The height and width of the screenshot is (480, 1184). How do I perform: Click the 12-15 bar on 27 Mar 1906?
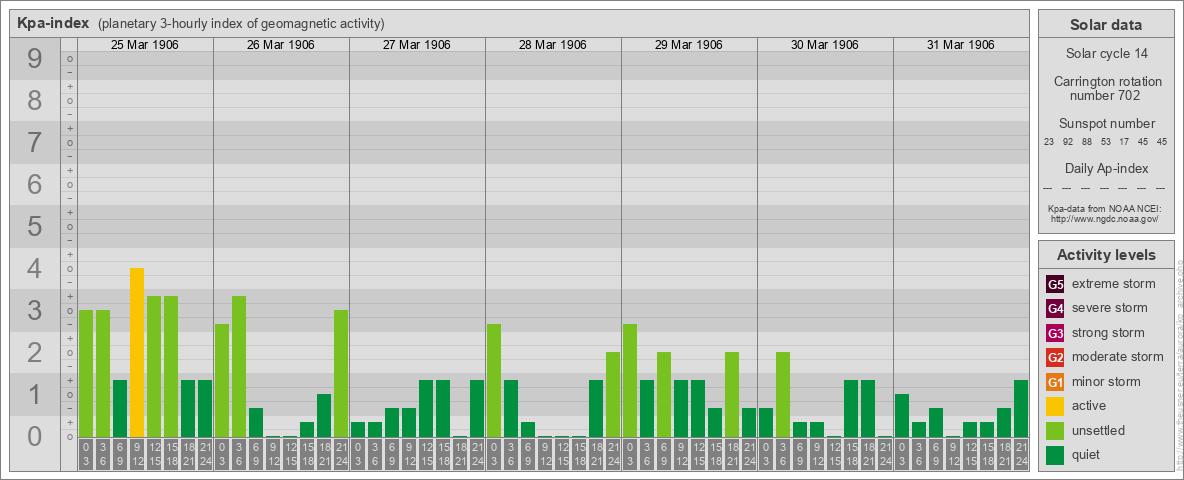(426, 408)
